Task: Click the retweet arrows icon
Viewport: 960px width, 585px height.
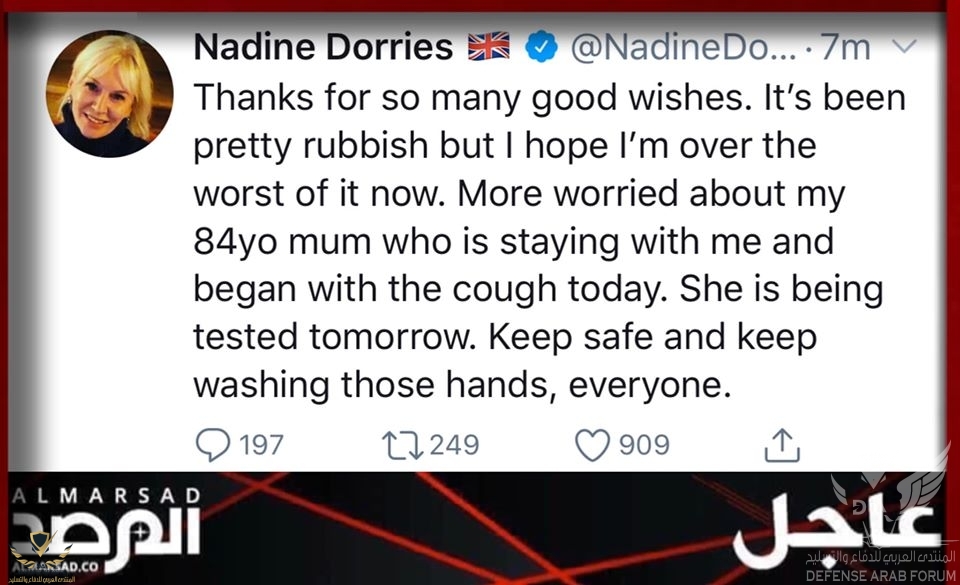Action: (402, 444)
